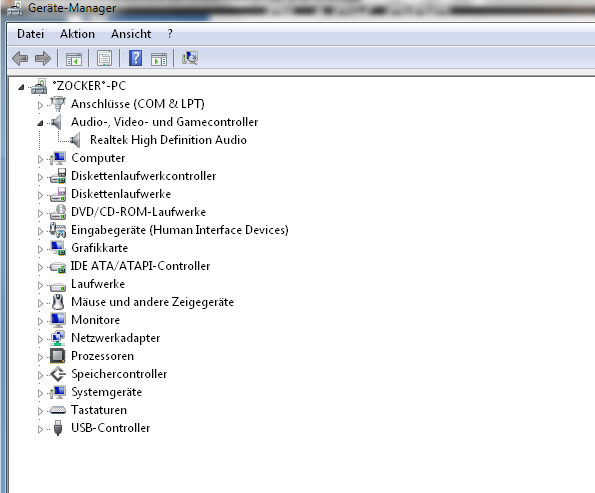This screenshot has height=493, width=595.
Task: Click the Speichercontroller icon
Action: [x=58, y=374]
